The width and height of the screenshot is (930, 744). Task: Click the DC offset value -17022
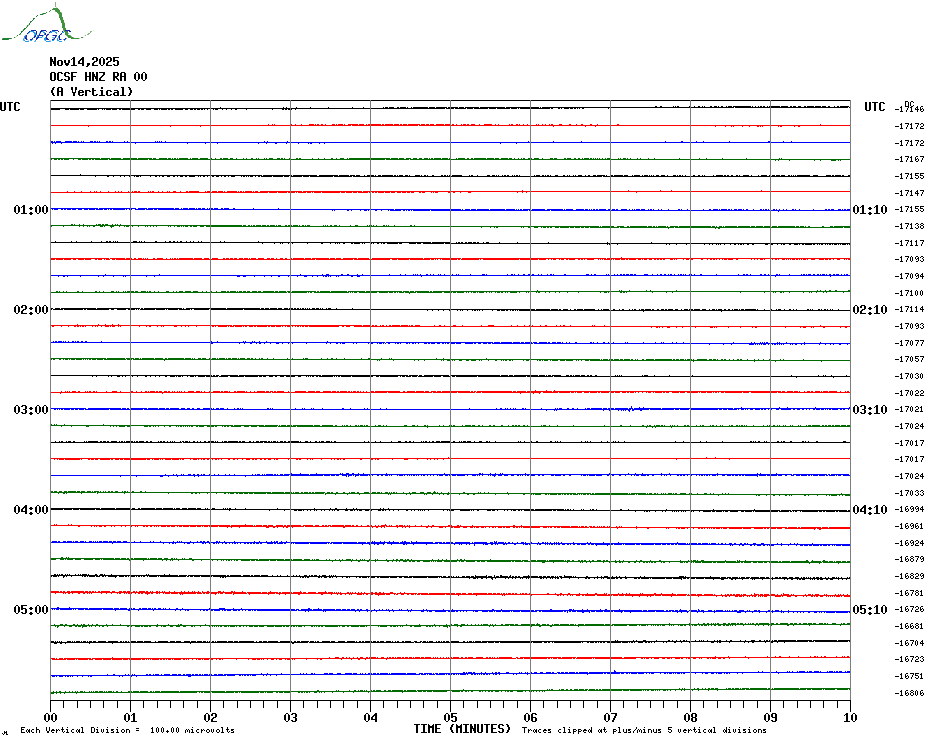click(909, 393)
